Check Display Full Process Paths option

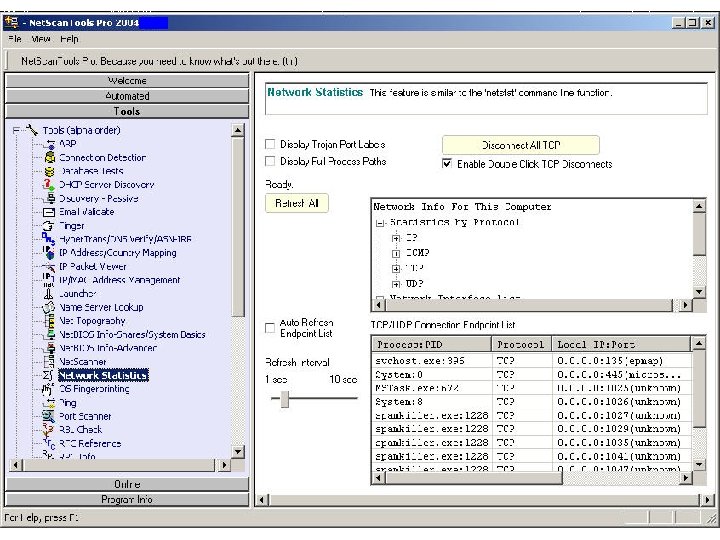tap(270, 161)
